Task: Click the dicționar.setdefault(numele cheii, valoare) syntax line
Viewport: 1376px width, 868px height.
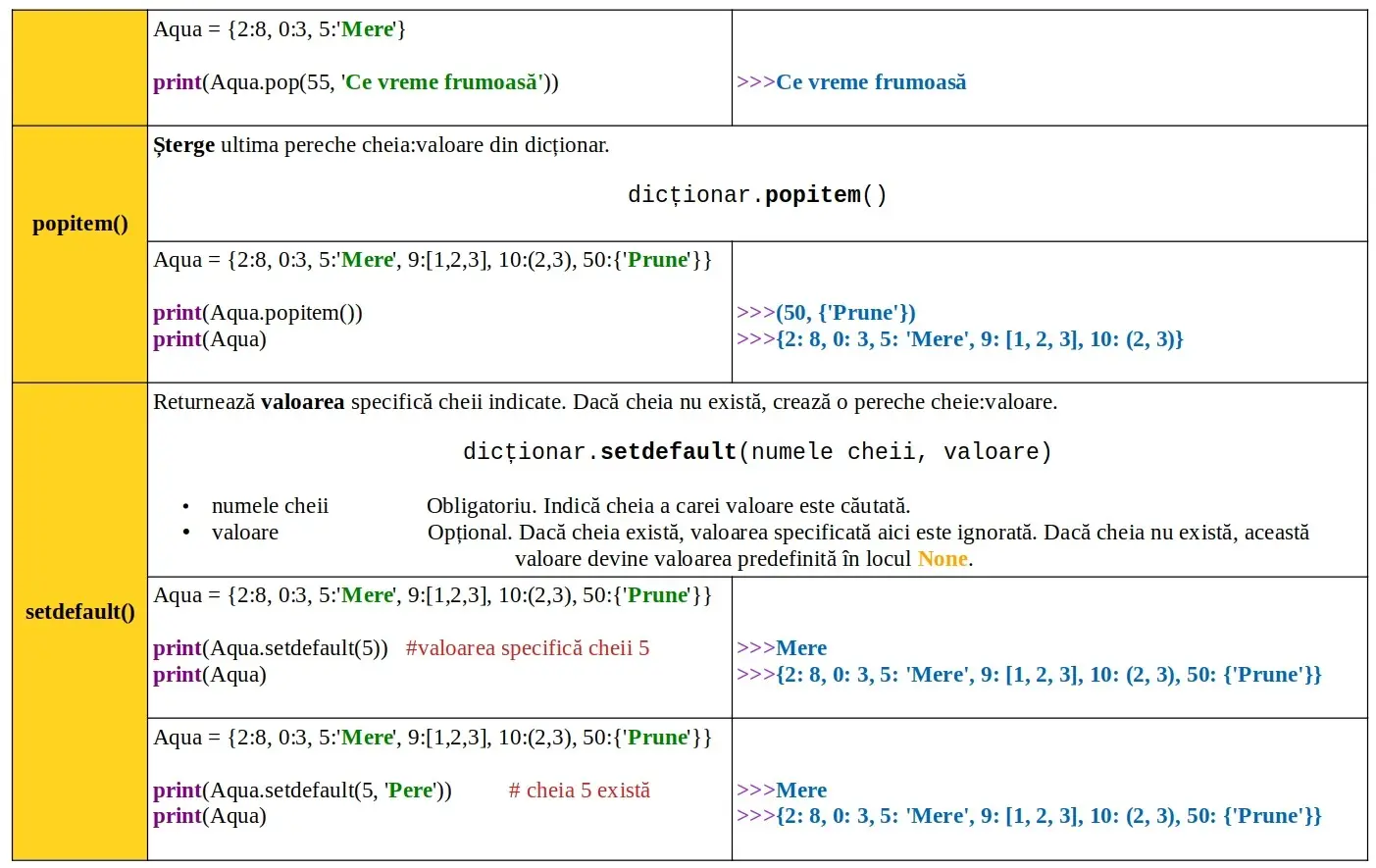Action: 756,451
